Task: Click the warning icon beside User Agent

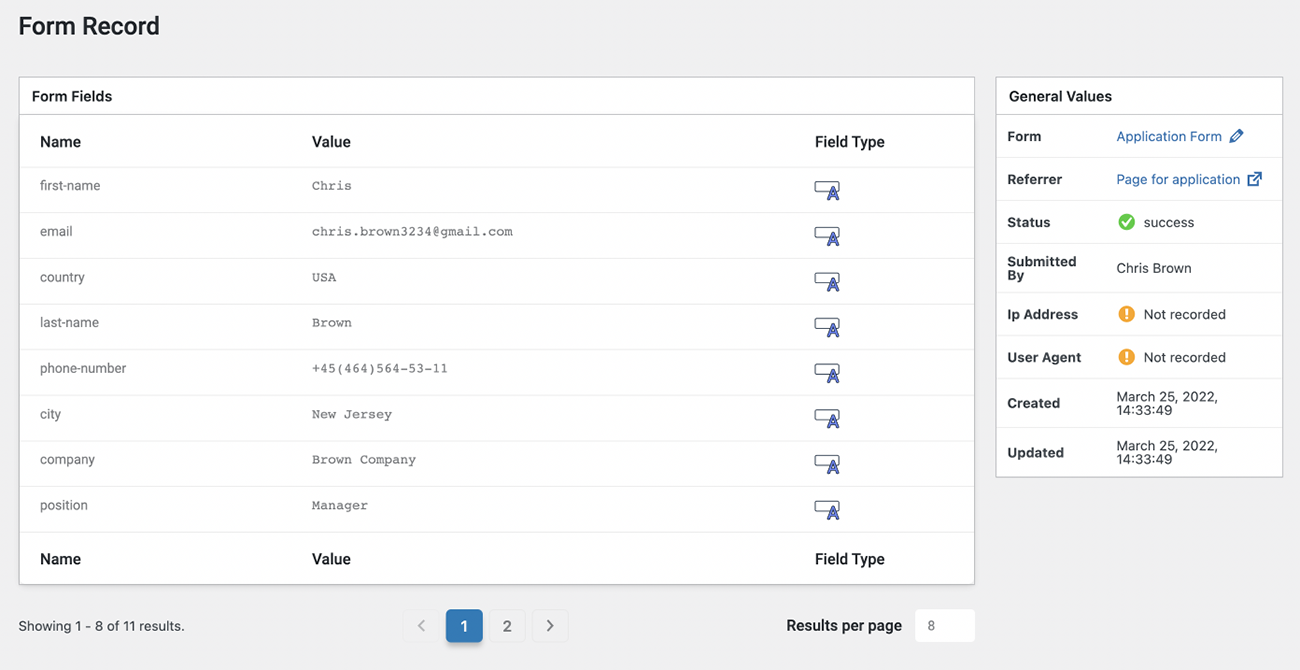Action: (x=1127, y=357)
